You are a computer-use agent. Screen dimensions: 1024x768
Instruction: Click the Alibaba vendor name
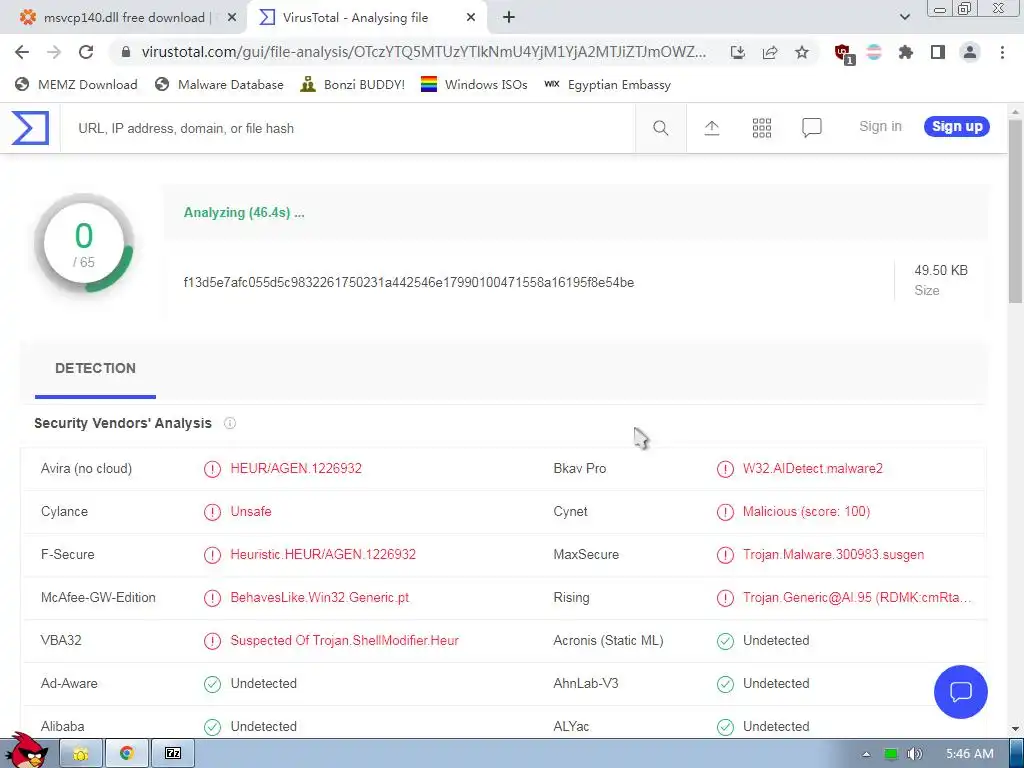pyautogui.click(x=62, y=726)
